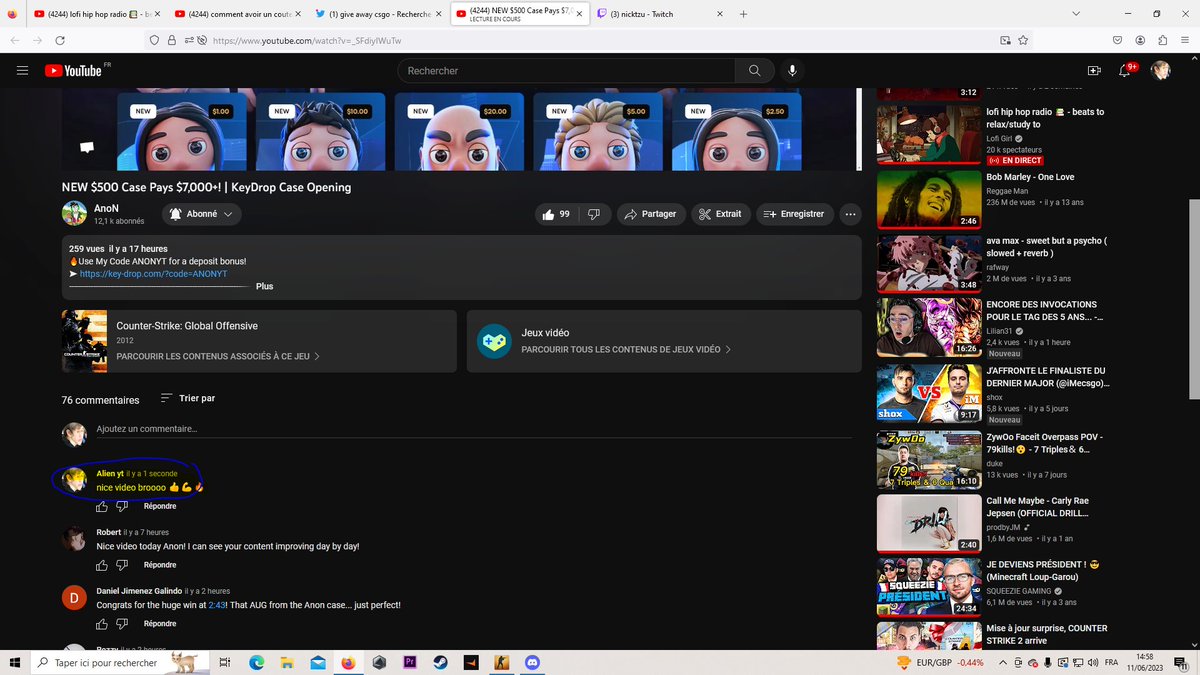Switch to the give away csgo tab
Screen dimensions: 1200x675
click(x=379, y=14)
